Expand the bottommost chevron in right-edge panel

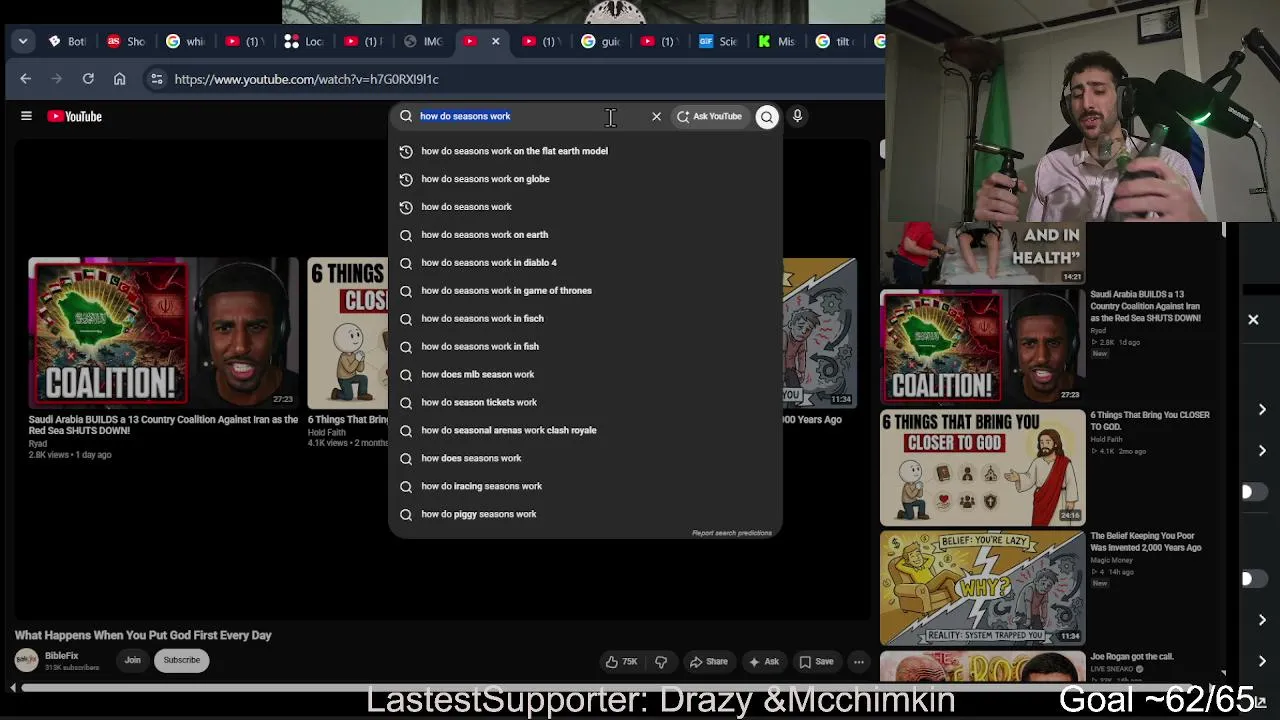[x=1262, y=660]
